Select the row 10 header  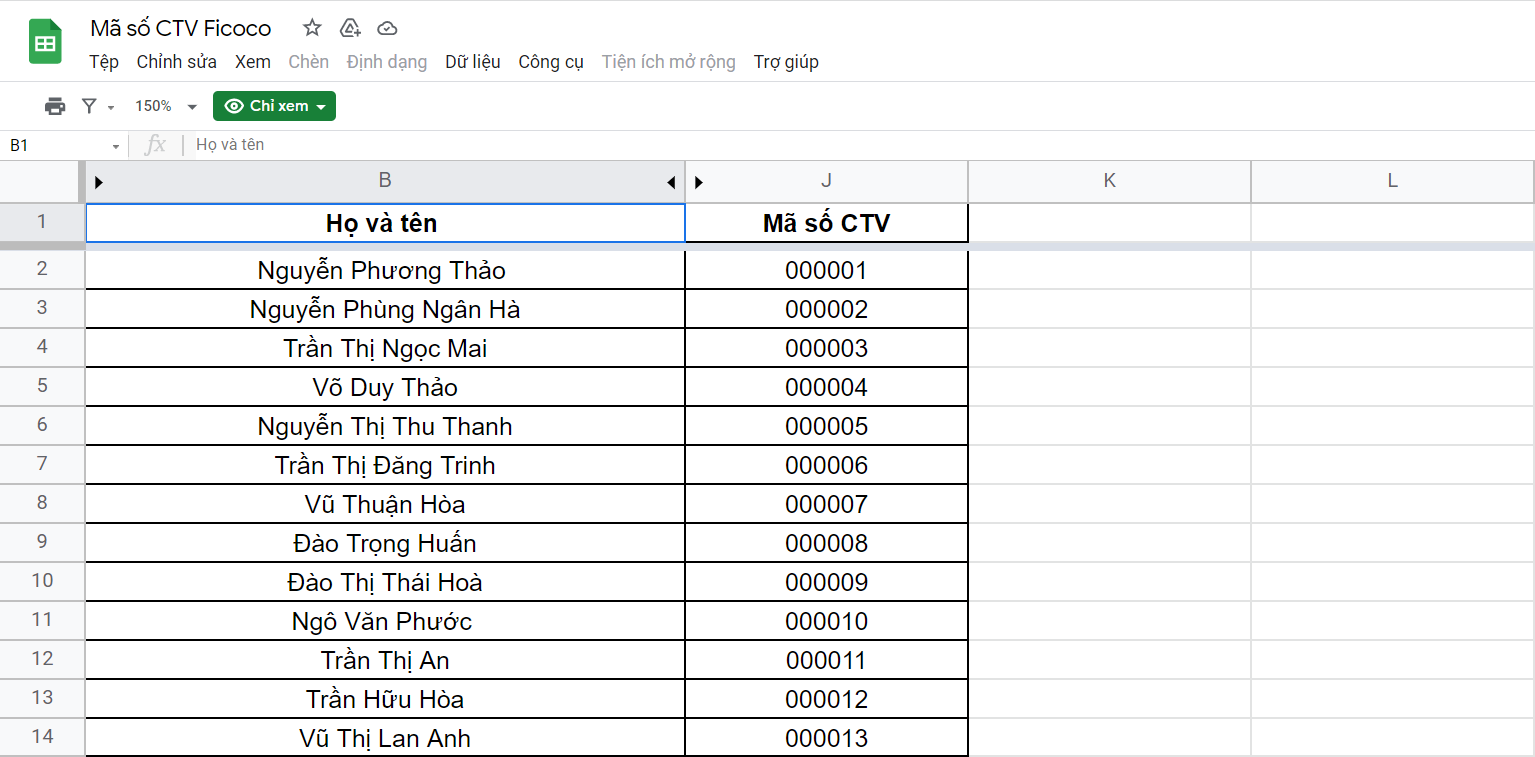point(42,581)
